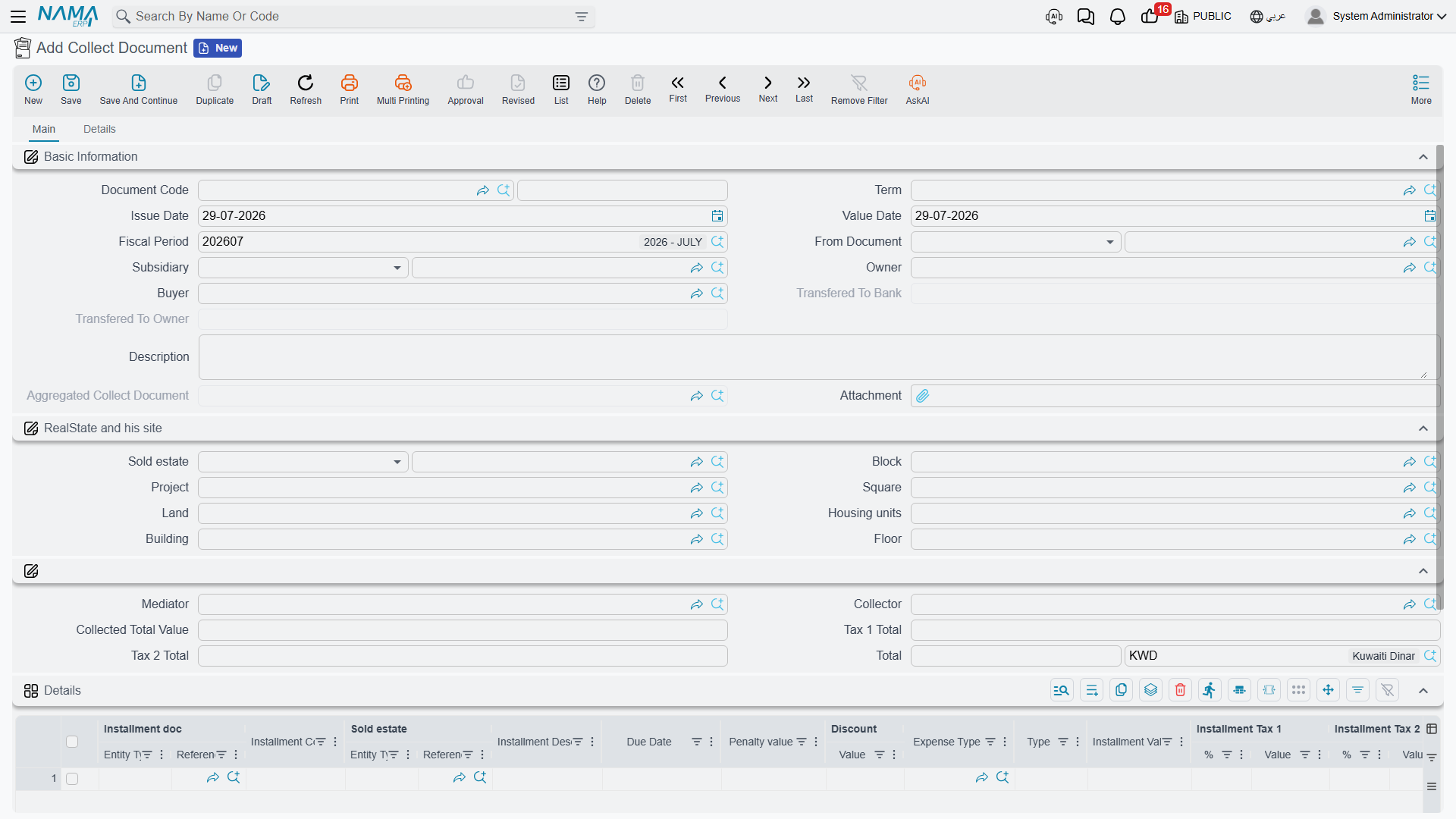Viewport: 1456px width, 819px height.
Task: Delete selected details row with trash icon
Action: (x=1180, y=690)
